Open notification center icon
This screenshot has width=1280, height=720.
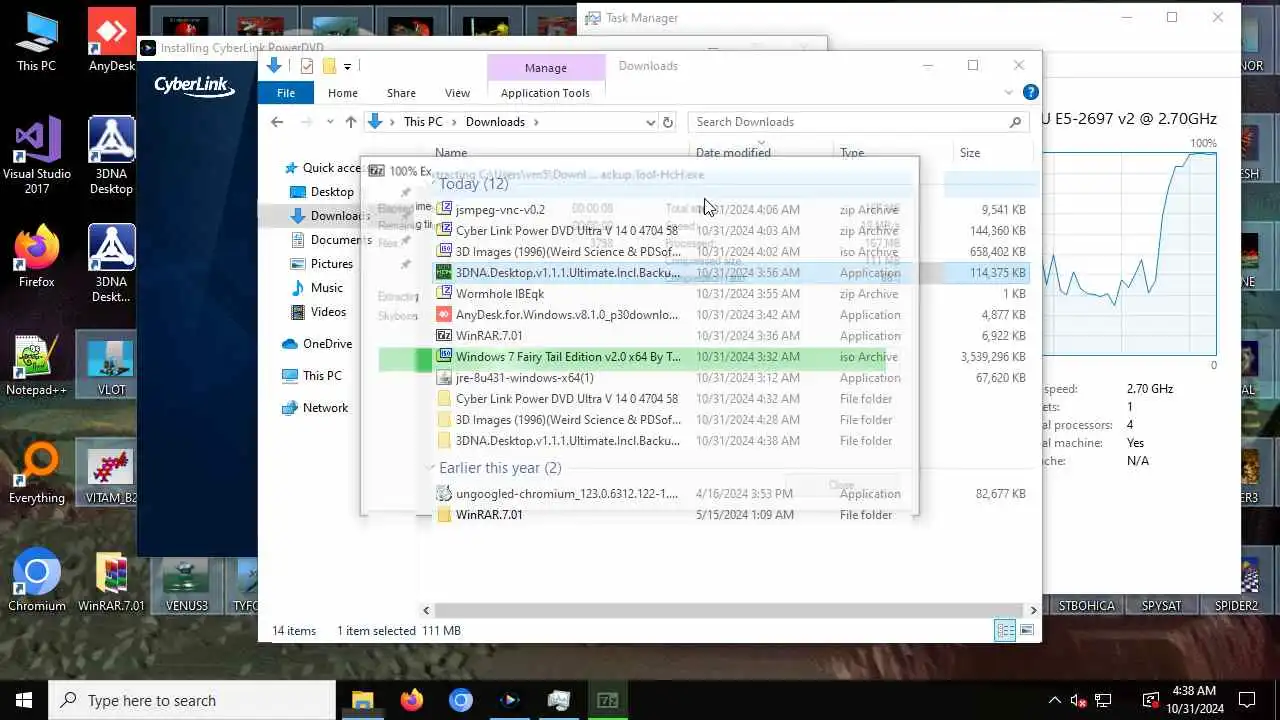1247,700
